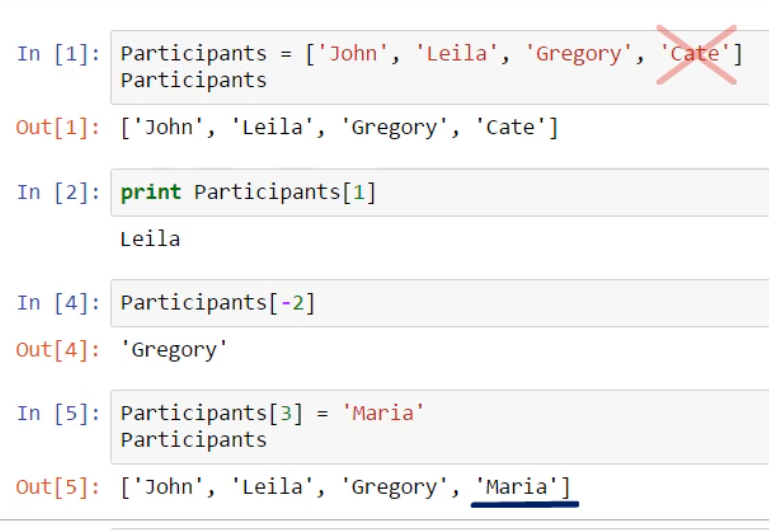This screenshot has height=530, width=769.
Task: Click the Out[1] list output text
Action: coord(339,128)
